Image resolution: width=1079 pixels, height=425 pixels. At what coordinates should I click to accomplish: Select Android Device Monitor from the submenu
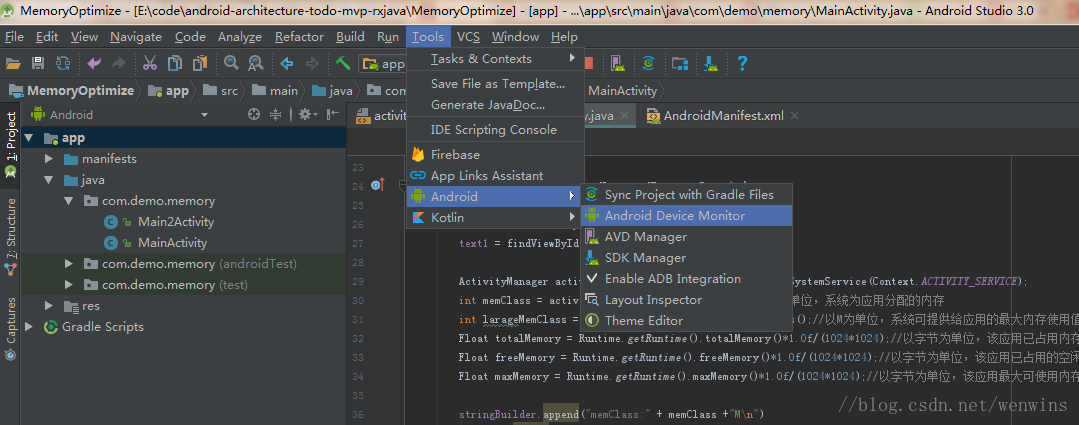click(687, 215)
